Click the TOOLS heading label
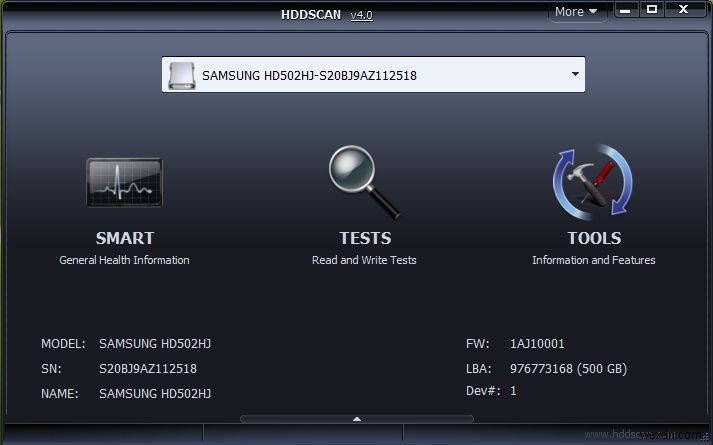 click(x=594, y=238)
